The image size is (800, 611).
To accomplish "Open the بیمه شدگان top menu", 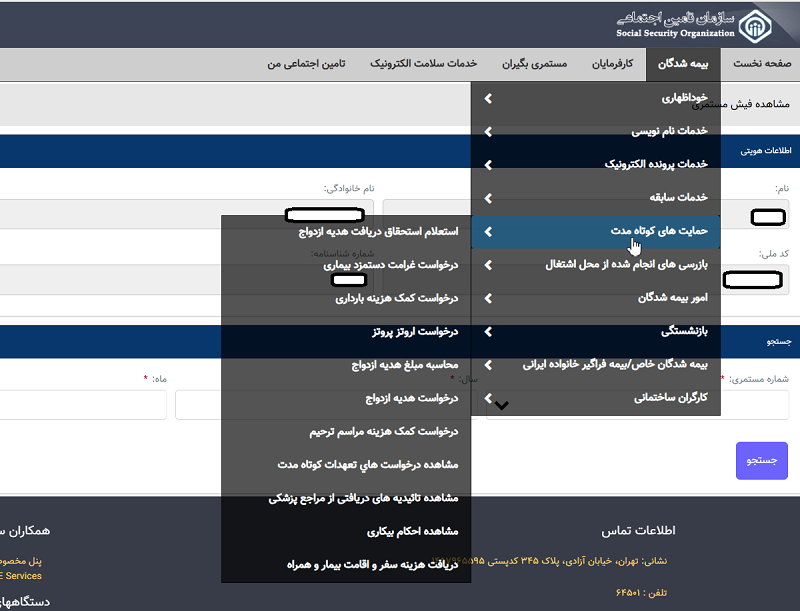I will [x=683, y=63].
